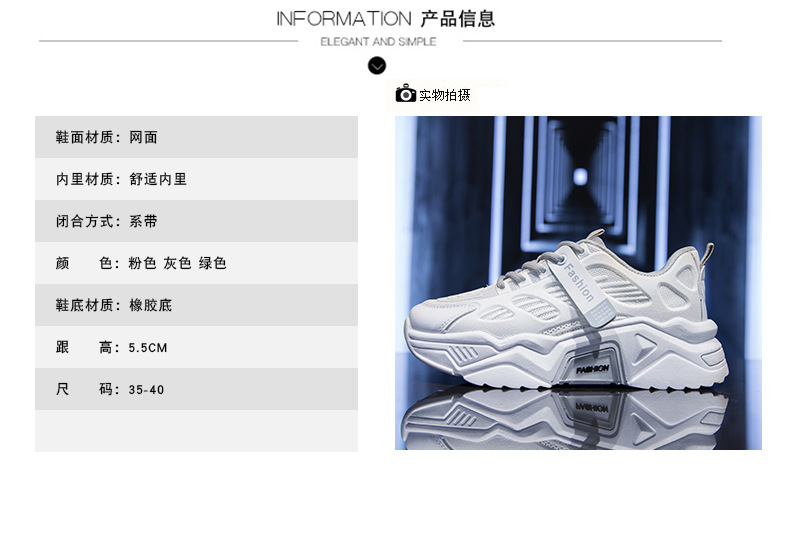Choose the 绿色 color option text

click(213, 263)
